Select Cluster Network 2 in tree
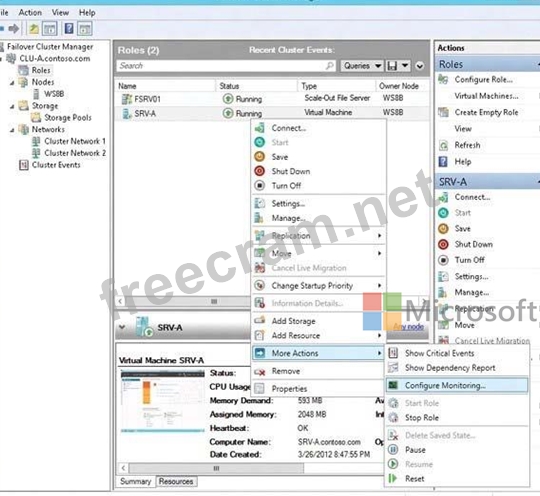This screenshot has width=540, height=496. pos(75,153)
